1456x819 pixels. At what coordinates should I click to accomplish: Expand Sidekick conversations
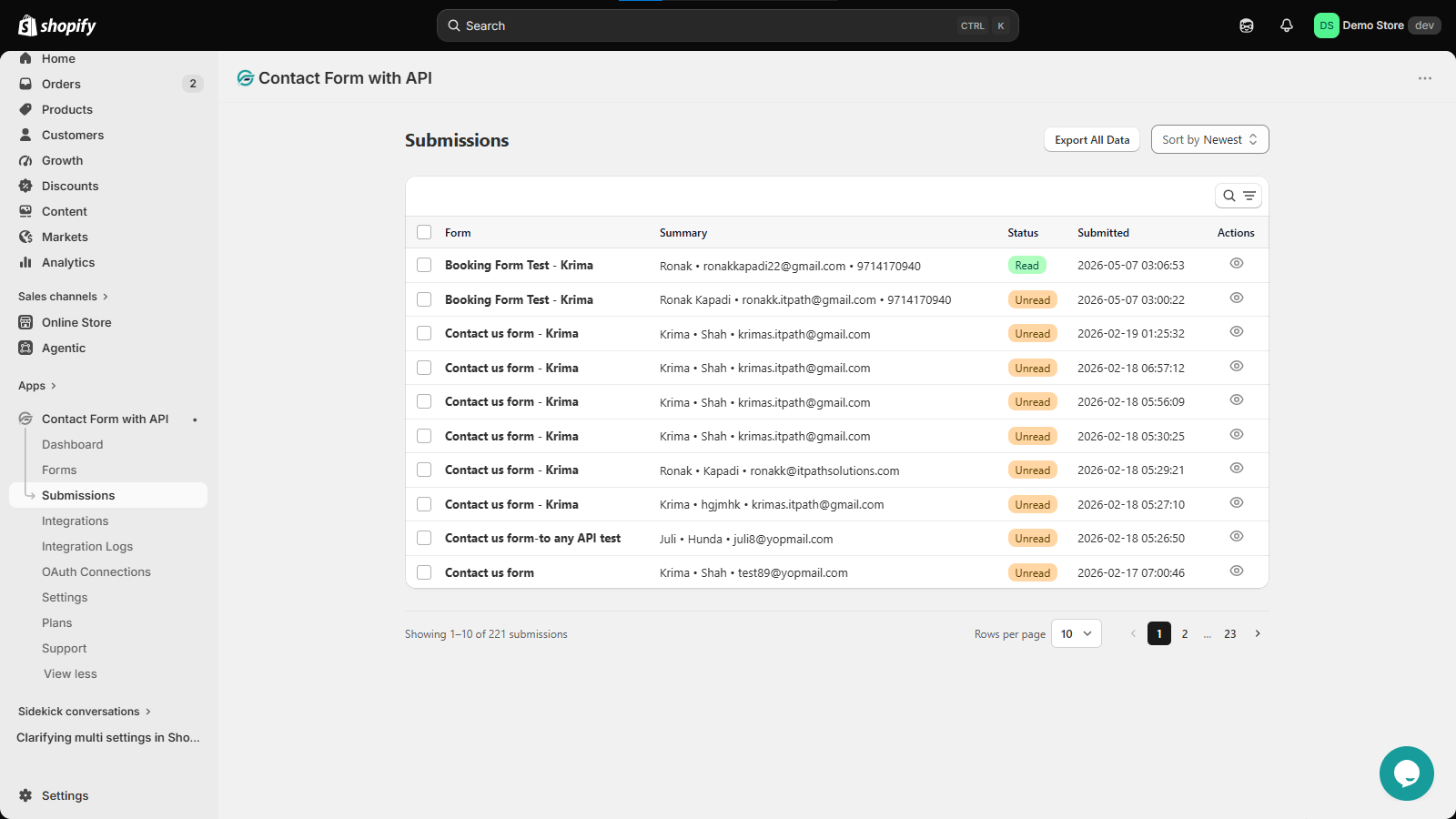(85, 712)
